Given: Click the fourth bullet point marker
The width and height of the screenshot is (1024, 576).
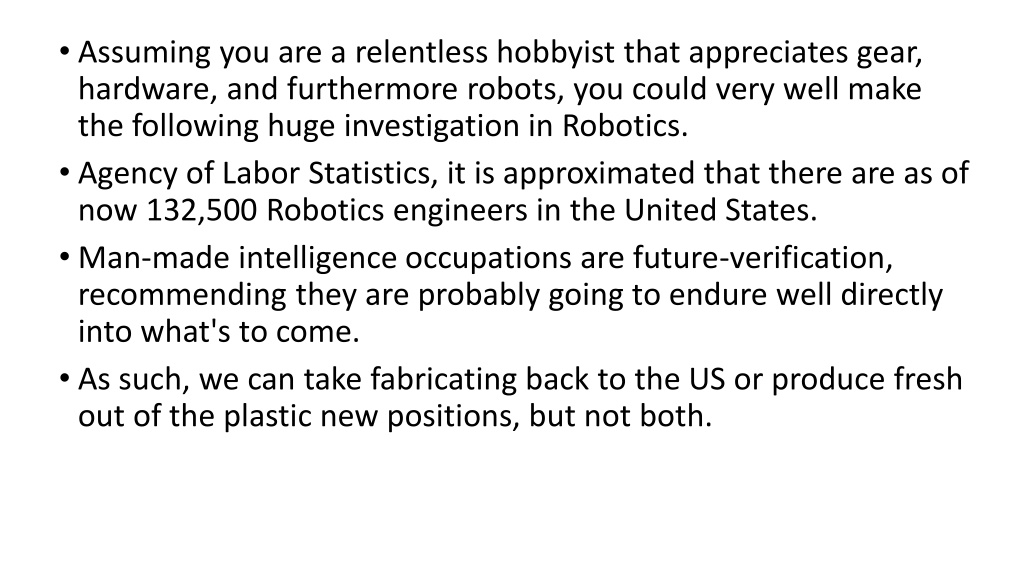Looking at the screenshot, I should coord(63,379).
